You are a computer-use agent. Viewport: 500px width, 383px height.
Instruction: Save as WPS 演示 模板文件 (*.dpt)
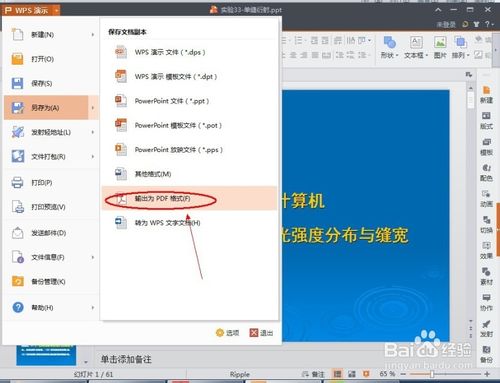(189, 77)
